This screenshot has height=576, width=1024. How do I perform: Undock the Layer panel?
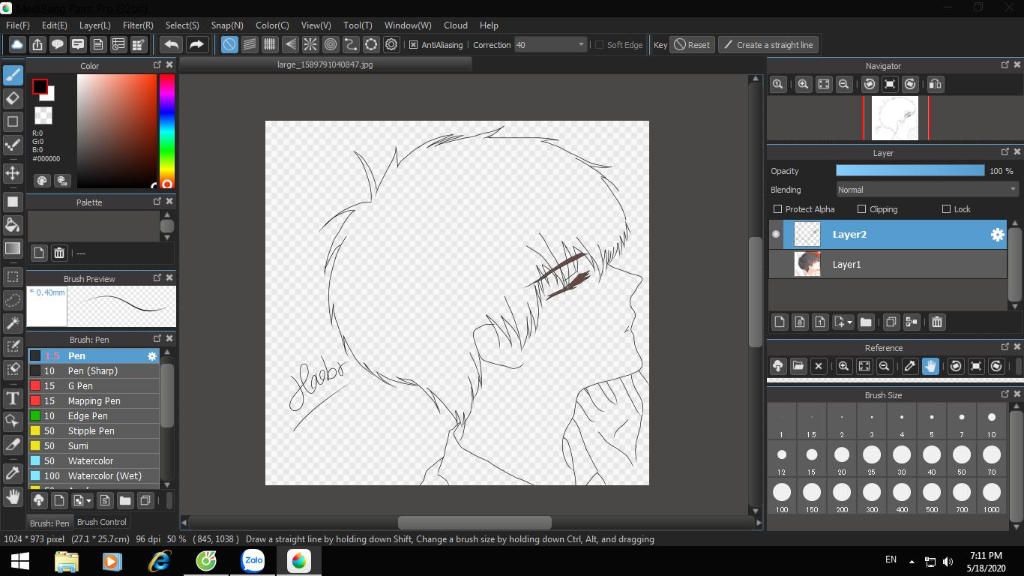[1004, 152]
